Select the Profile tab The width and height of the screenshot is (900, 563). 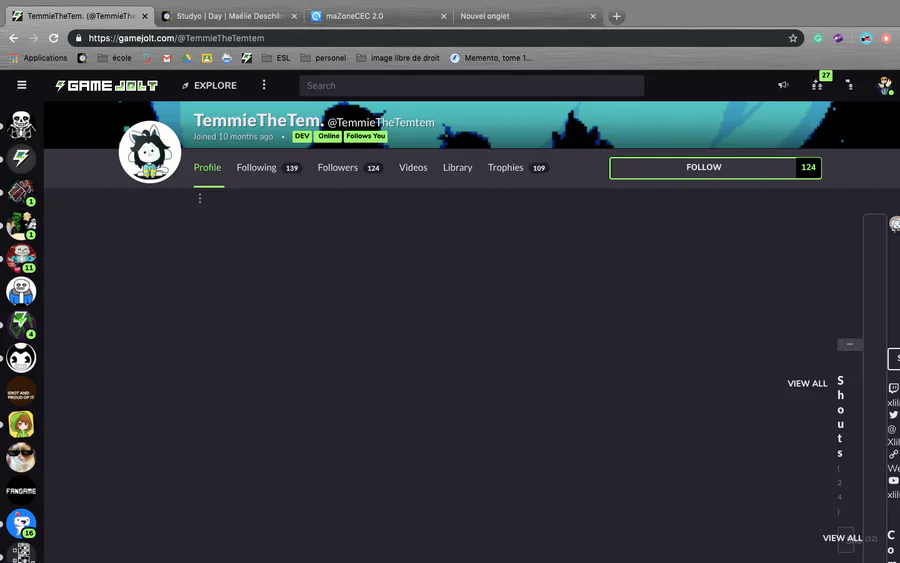tap(207, 168)
